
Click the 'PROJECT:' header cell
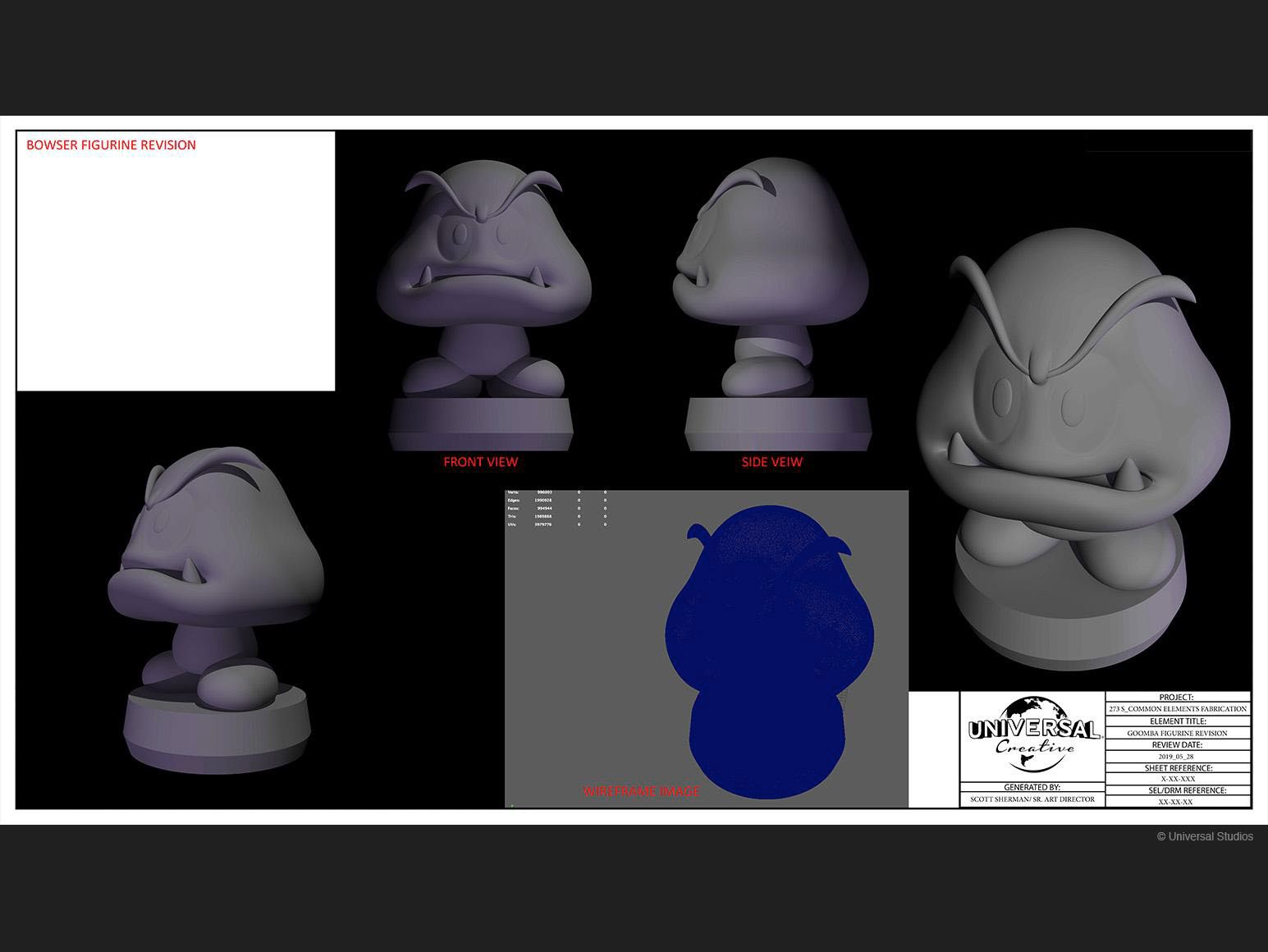(1178, 698)
